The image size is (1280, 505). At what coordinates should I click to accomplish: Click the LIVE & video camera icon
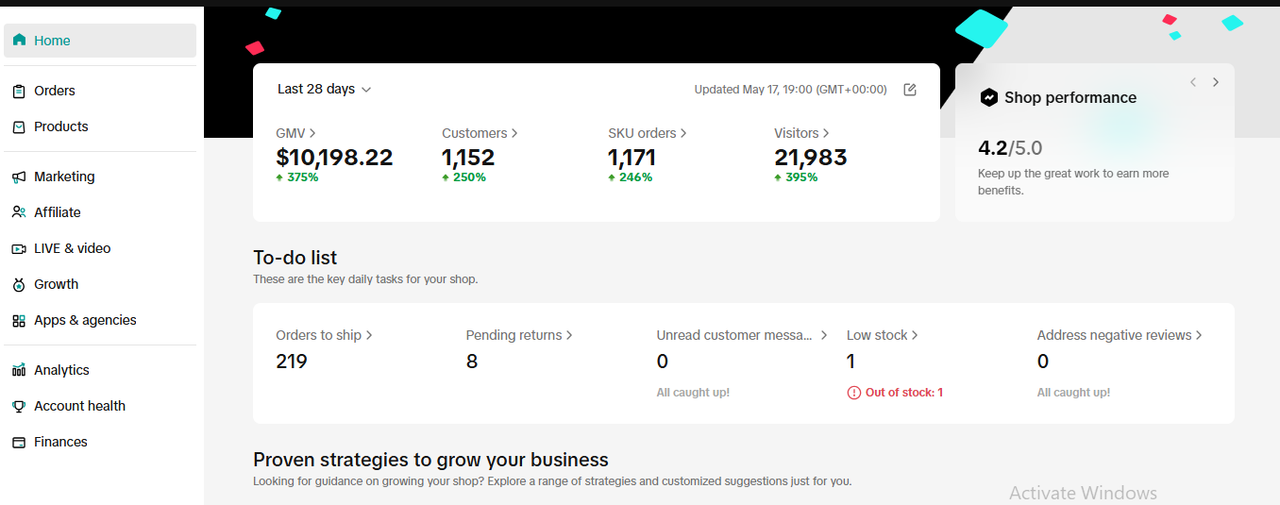pos(18,248)
